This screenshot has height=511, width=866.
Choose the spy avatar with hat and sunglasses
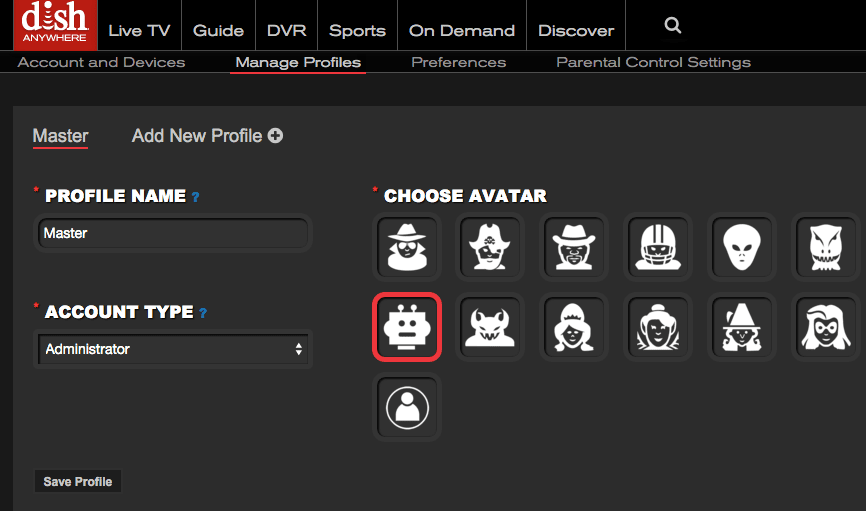tap(406, 245)
